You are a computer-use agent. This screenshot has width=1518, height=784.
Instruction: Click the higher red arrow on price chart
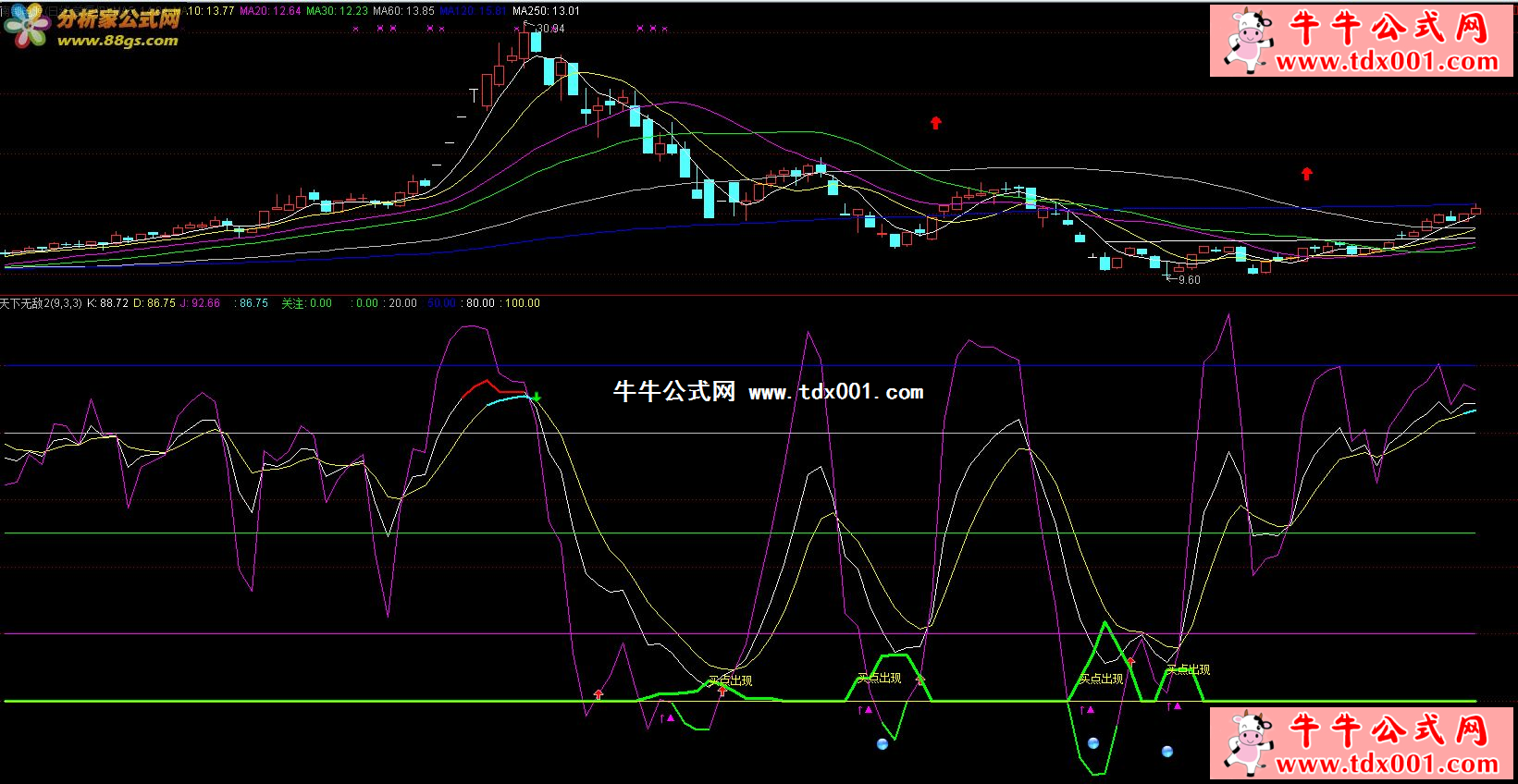coord(935,122)
